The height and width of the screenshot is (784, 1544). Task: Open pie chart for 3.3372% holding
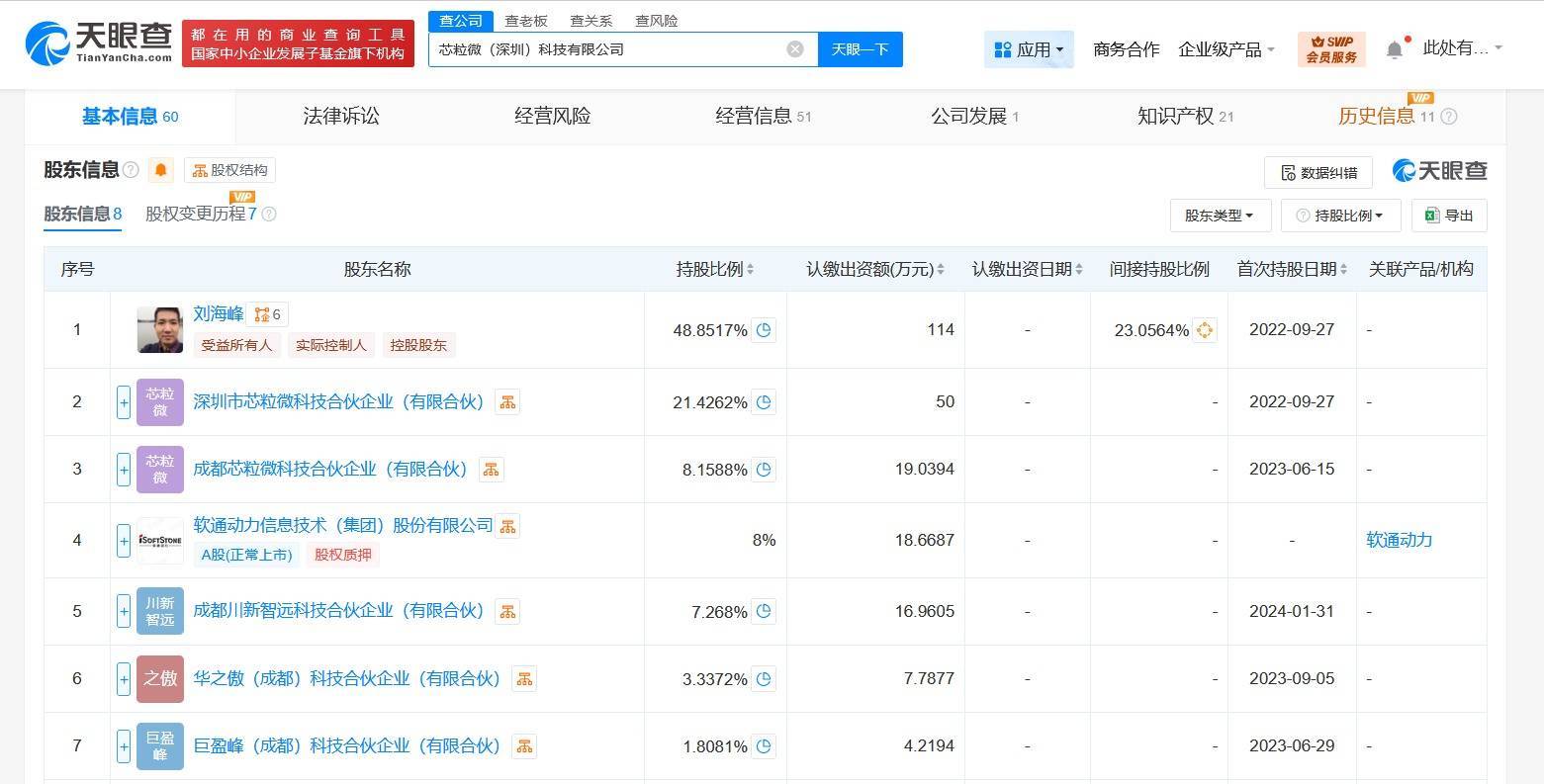coord(764,679)
